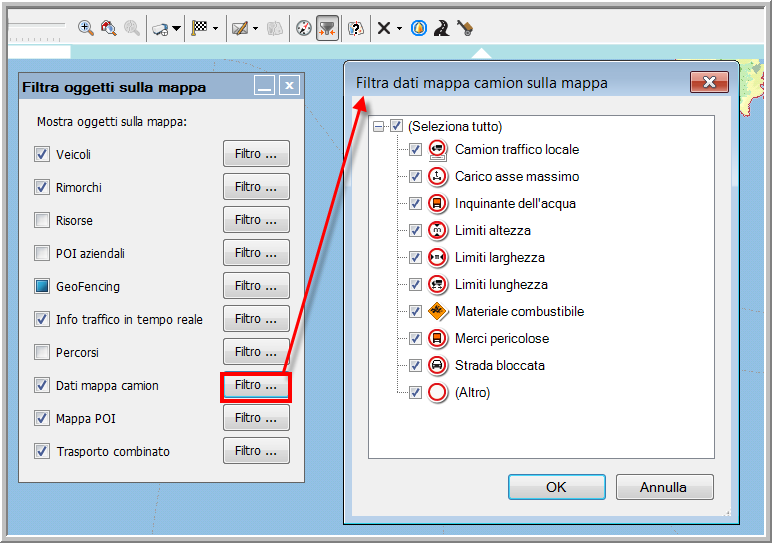772x543 pixels.
Task: Open the Filtro button for Mappa POI
Action: (256, 417)
